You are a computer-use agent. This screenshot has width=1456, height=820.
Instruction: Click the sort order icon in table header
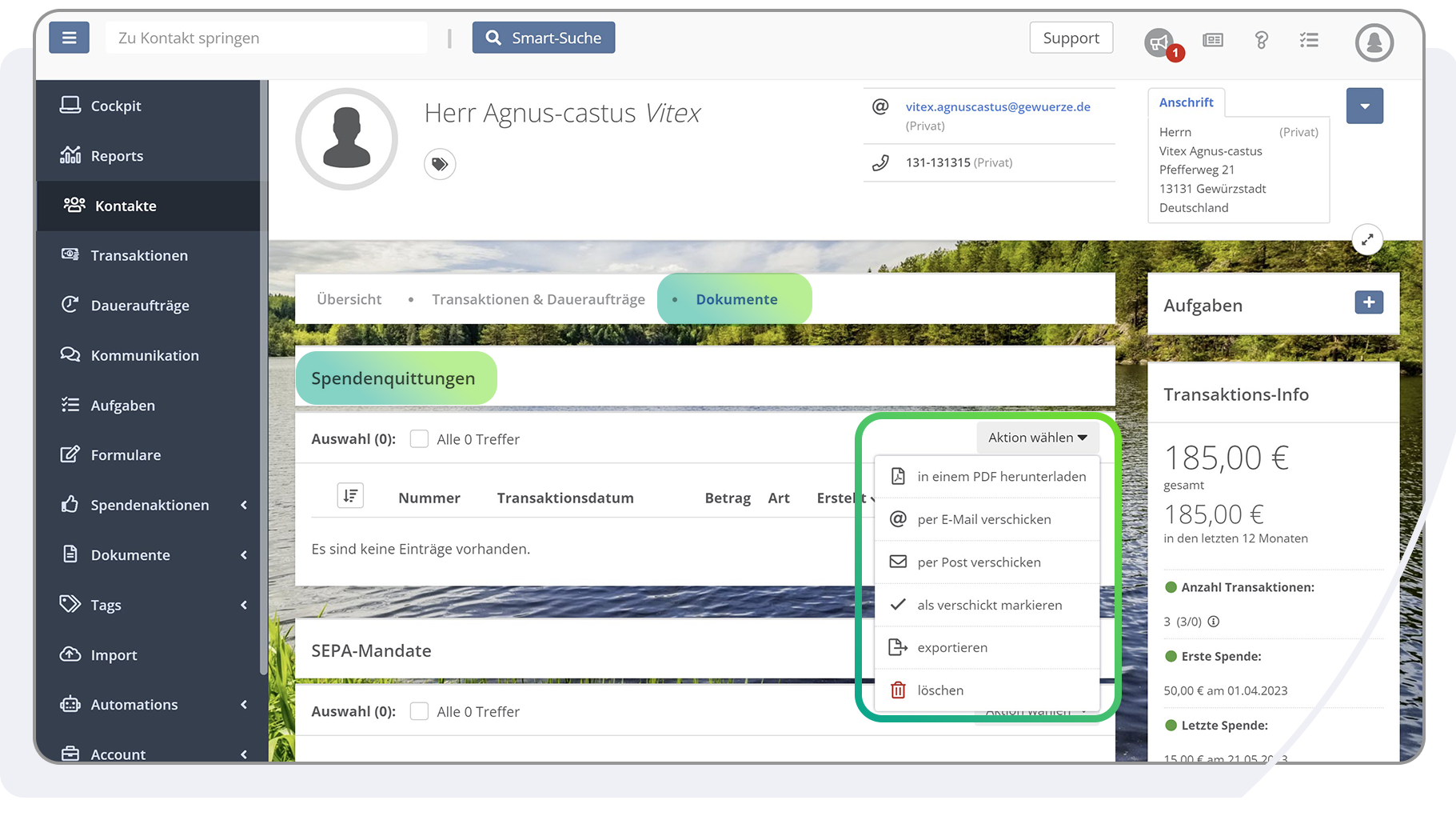click(350, 496)
